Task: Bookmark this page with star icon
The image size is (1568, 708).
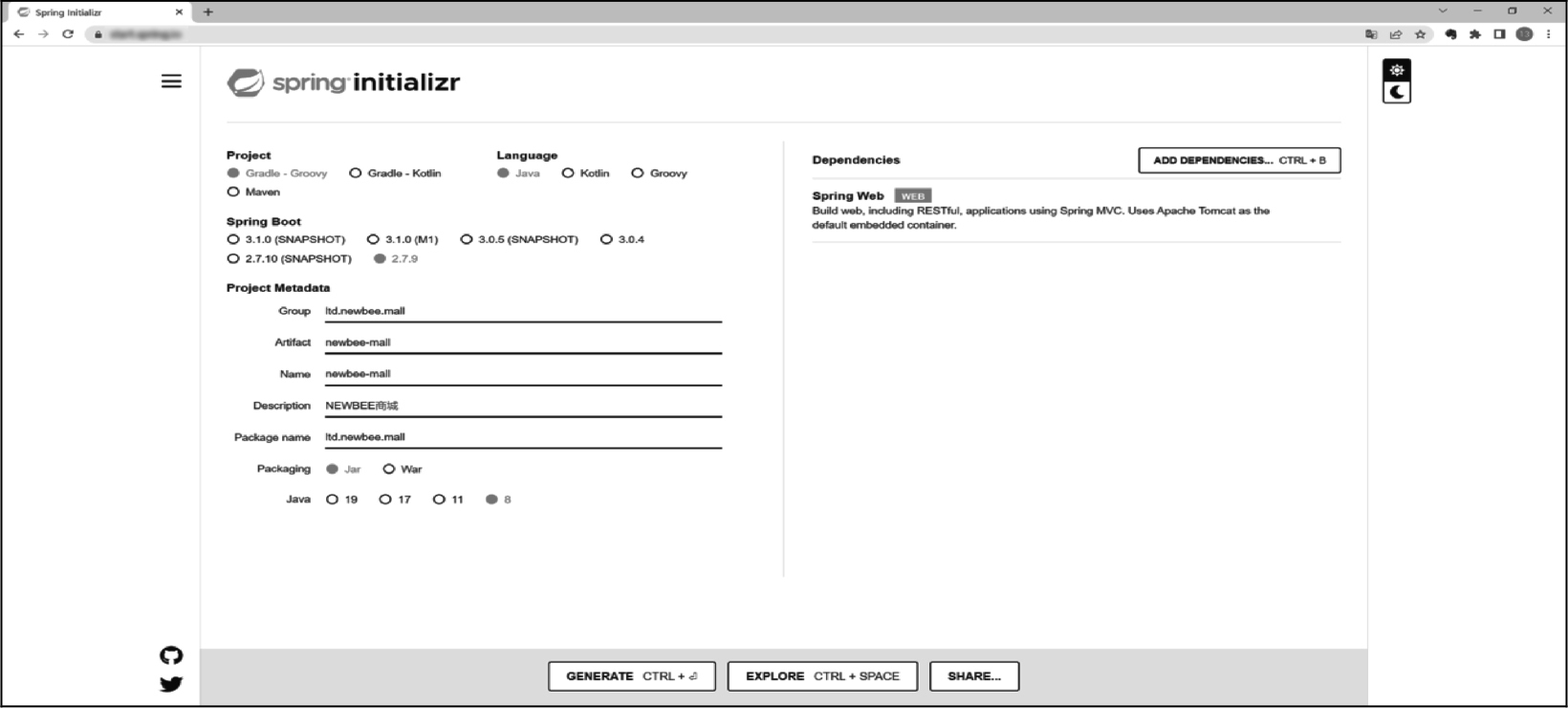Action: [x=1421, y=34]
